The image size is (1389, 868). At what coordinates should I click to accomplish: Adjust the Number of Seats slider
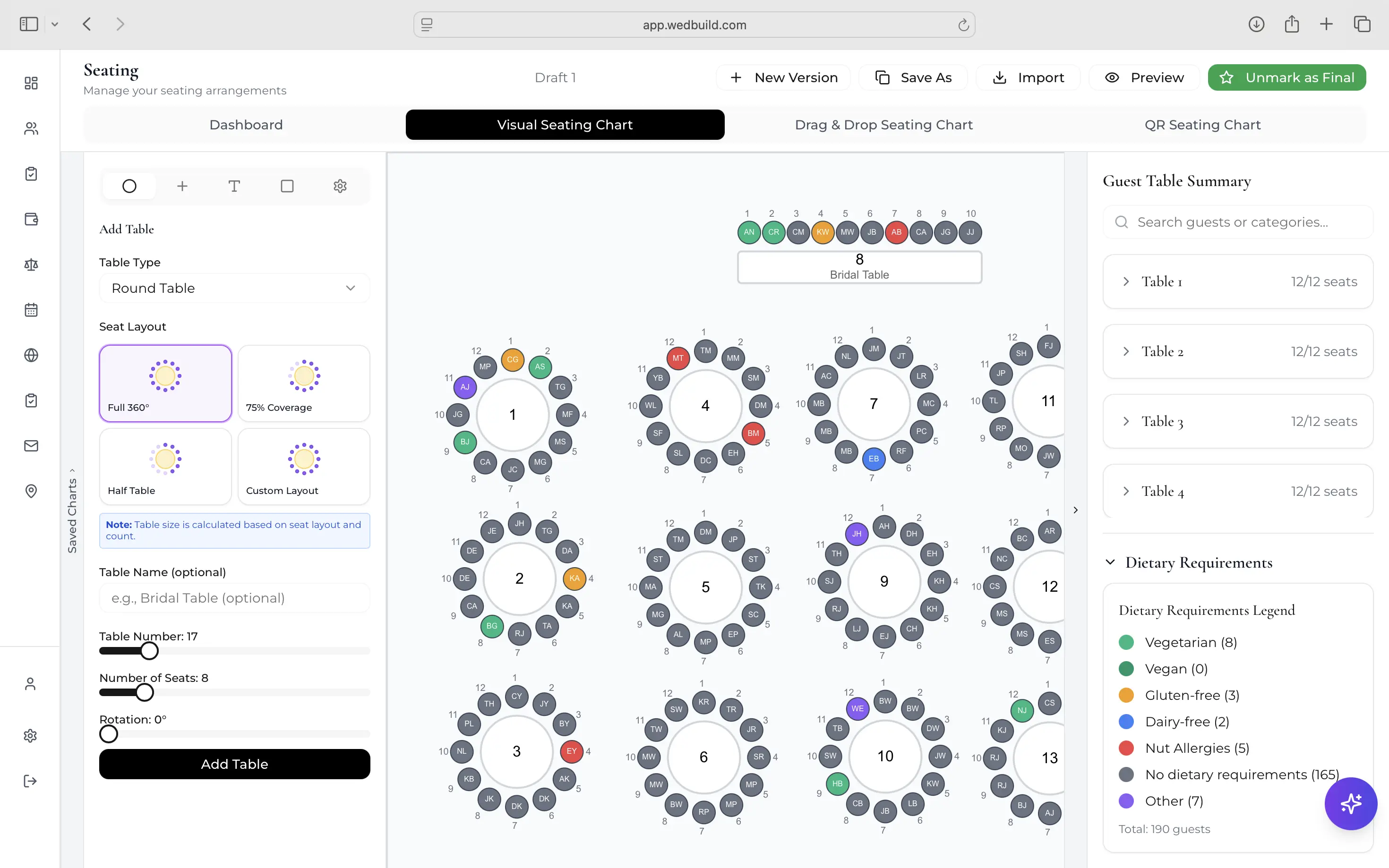[x=145, y=692]
